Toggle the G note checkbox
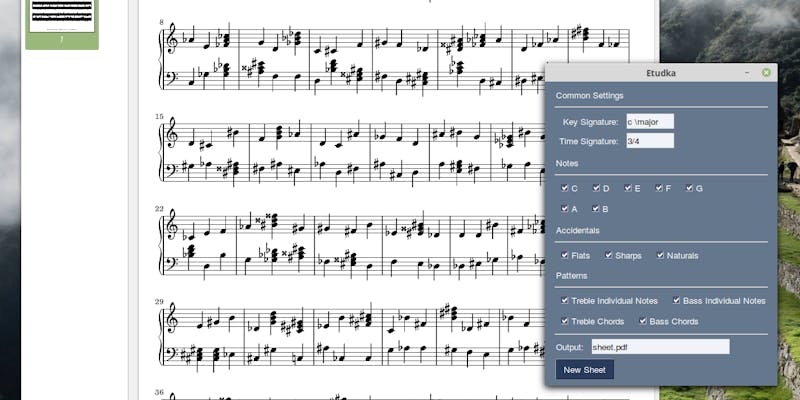 point(689,188)
